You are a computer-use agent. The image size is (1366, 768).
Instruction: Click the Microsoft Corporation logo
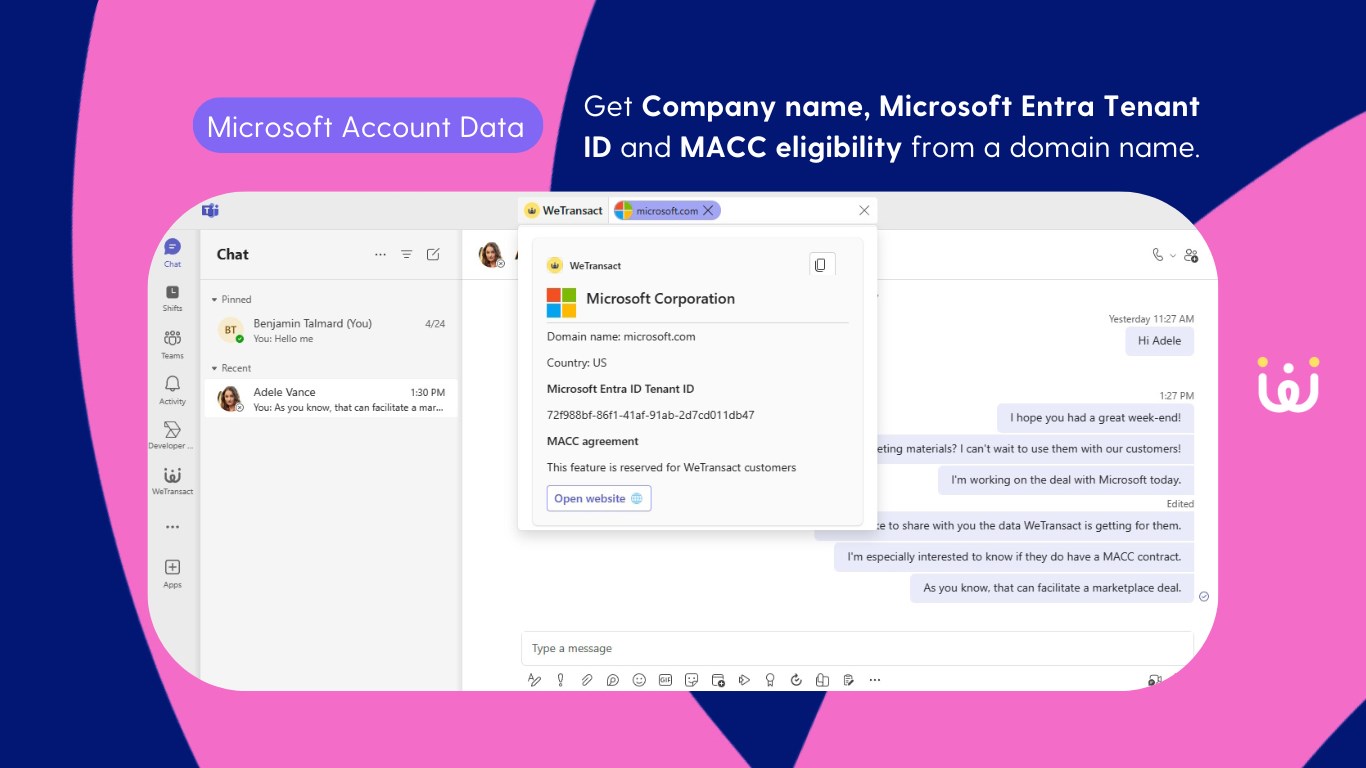(561, 302)
